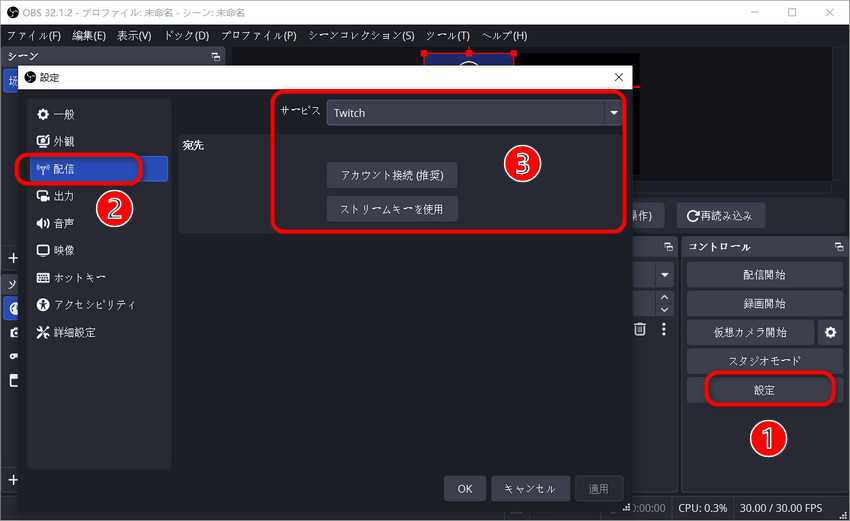
Task: Click the 適用 button
Action: (598, 488)
